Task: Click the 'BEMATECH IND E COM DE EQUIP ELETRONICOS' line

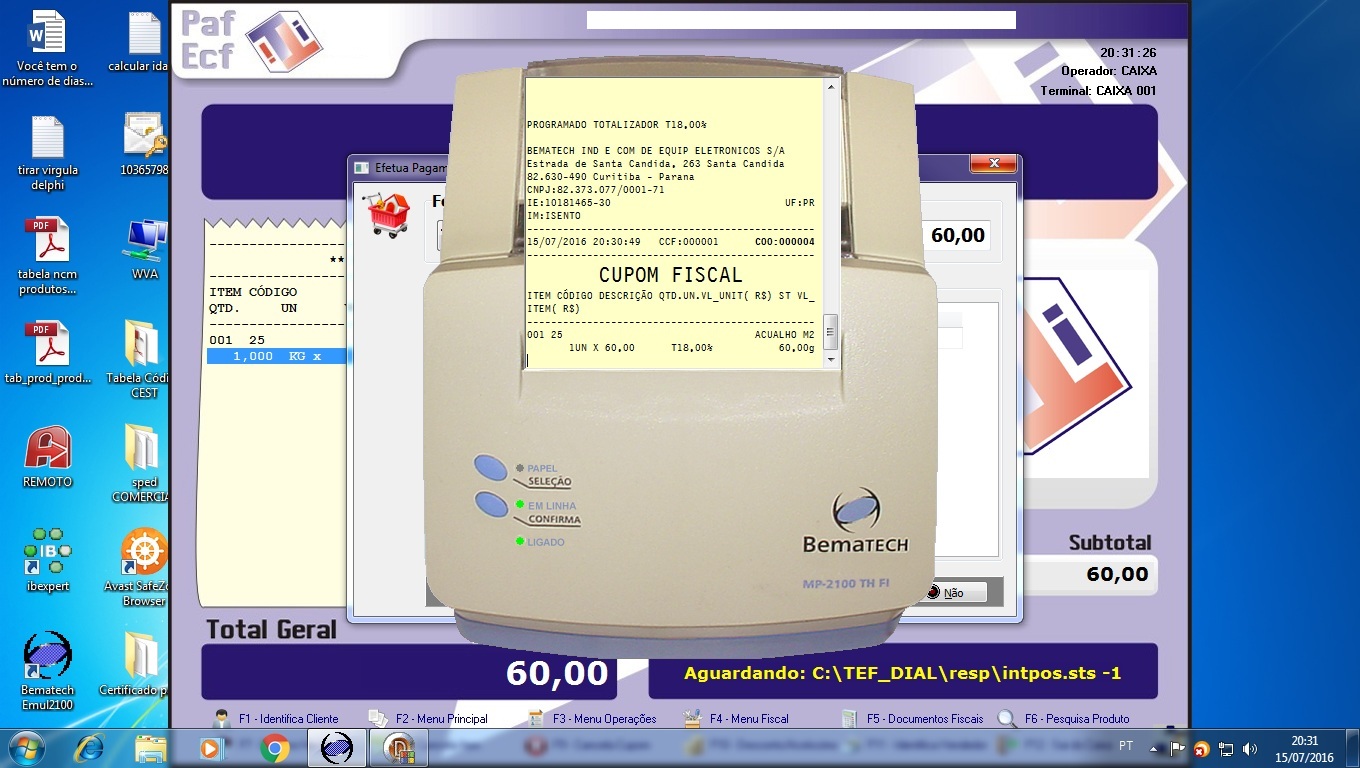Action: point(655,151)
